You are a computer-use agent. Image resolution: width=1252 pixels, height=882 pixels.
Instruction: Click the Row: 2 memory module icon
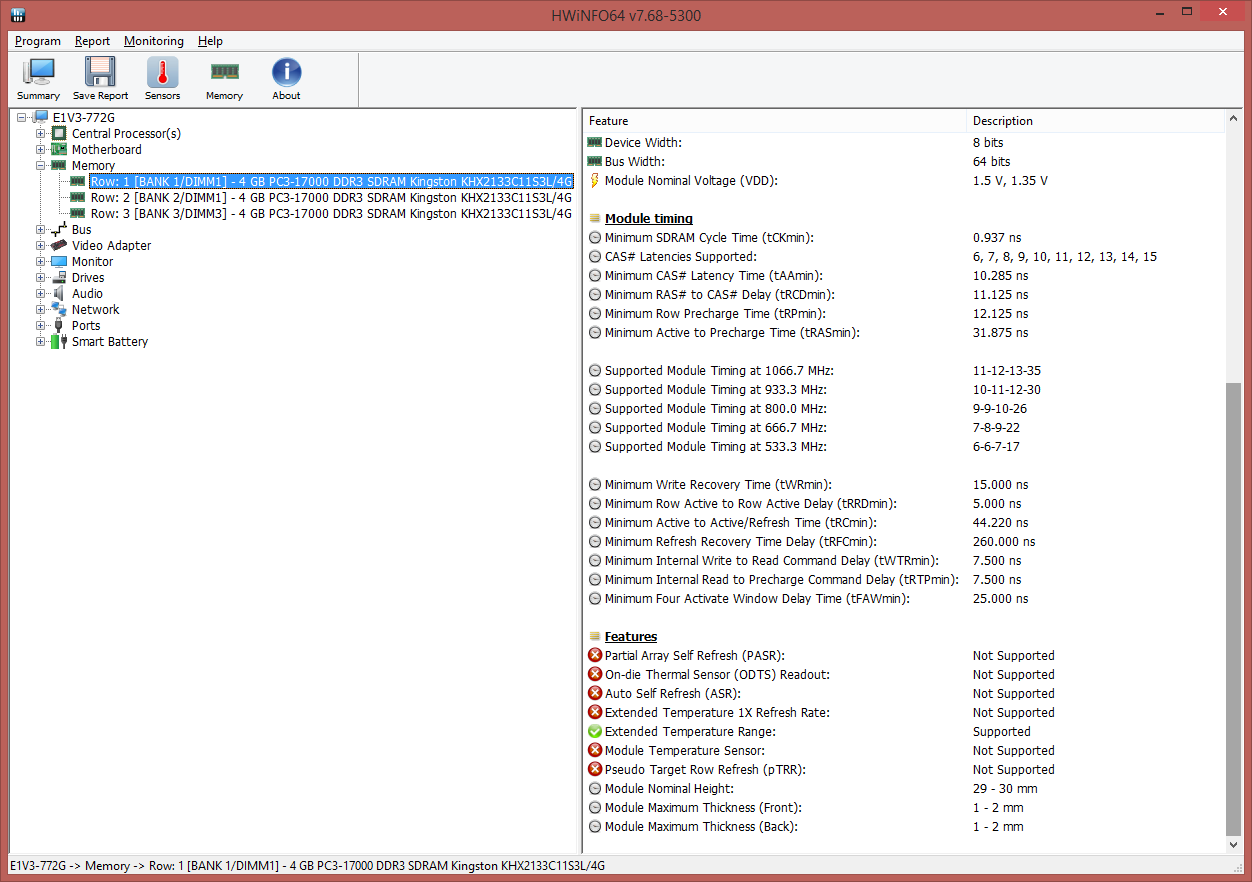(x=78, y=198)
